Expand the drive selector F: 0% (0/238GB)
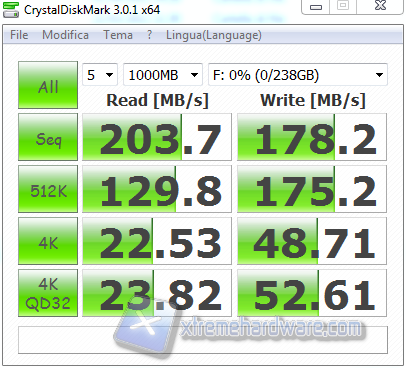Viewport: 406px width, 368px height. [x=298, y=75]
